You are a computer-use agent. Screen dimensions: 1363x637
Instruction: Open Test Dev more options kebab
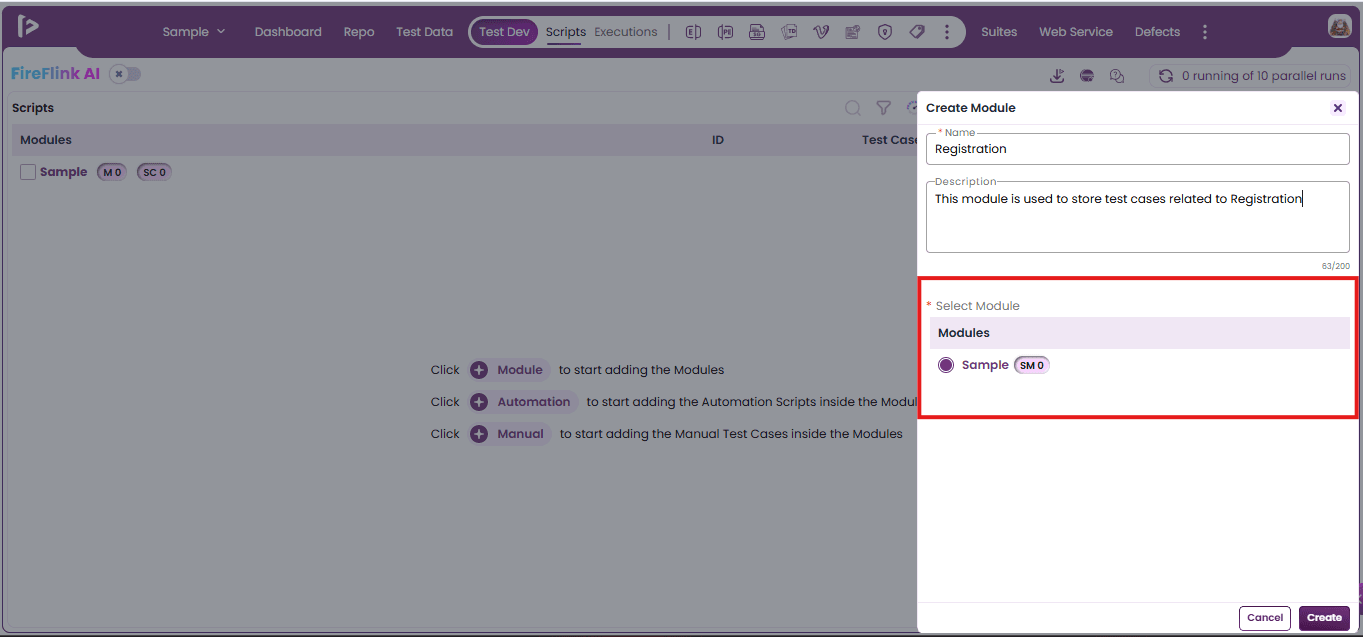tap(947, 32)
